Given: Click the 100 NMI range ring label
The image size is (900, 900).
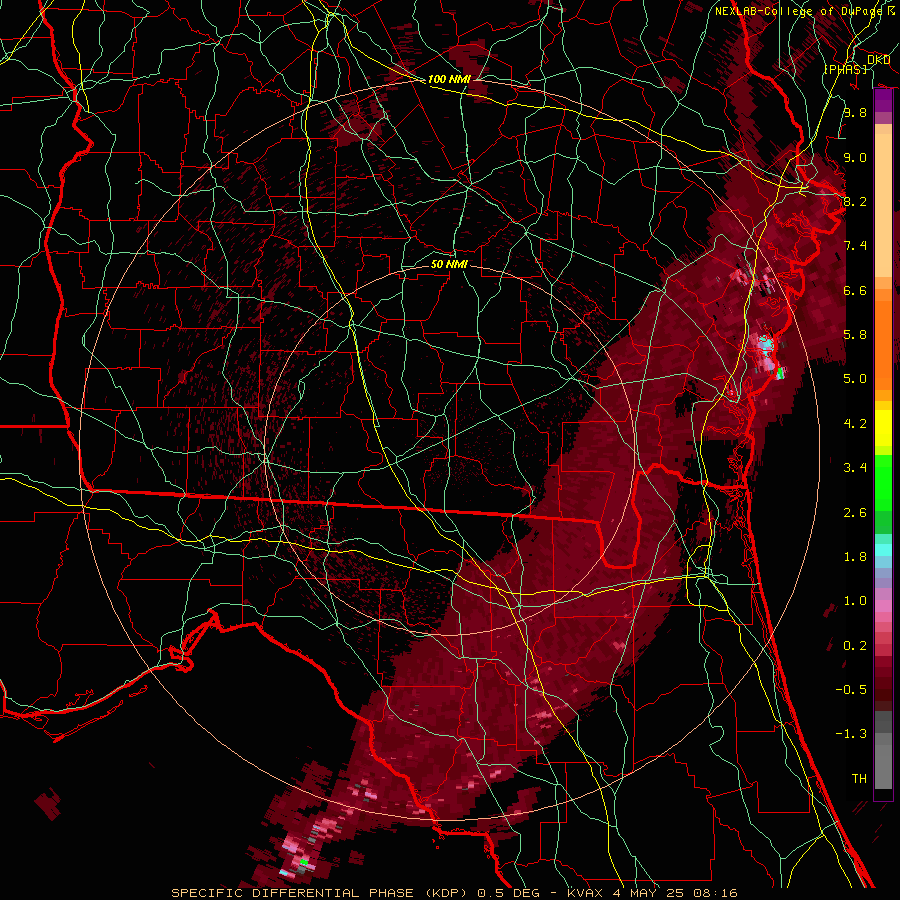Looking at the screenshot, I should pyautogui.click(x=449, y=79).
